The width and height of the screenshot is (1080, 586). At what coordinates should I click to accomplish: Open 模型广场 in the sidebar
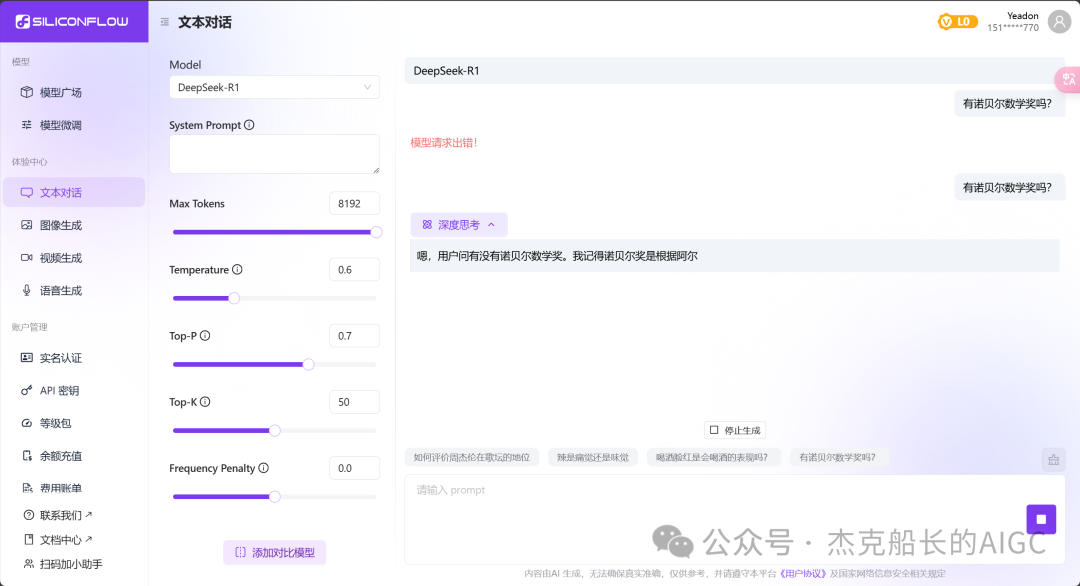pos(74,92)
